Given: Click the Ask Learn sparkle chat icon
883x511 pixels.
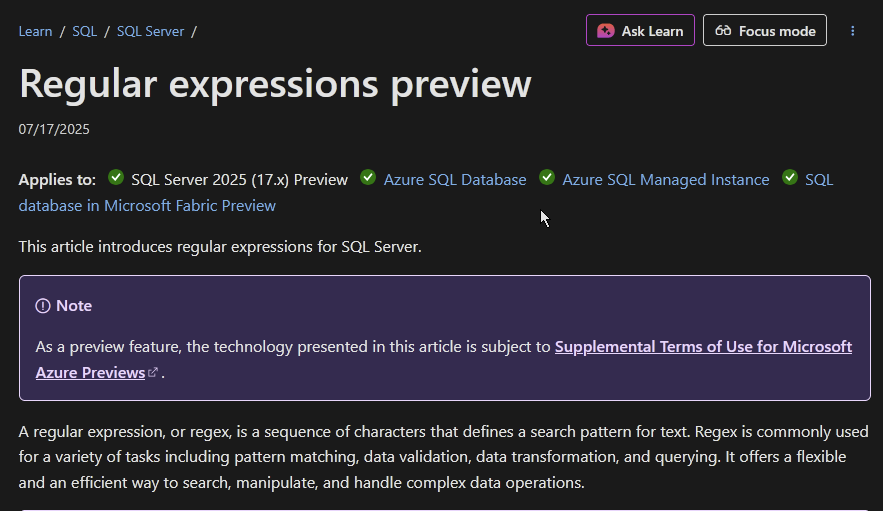Looking at the screenshot, I should pos(606,31).
